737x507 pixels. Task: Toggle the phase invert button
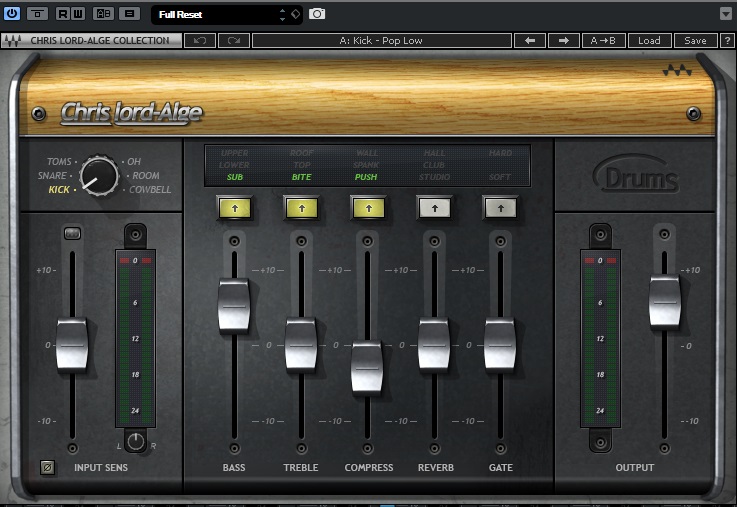pyautogui.click(x=47, y=468)
